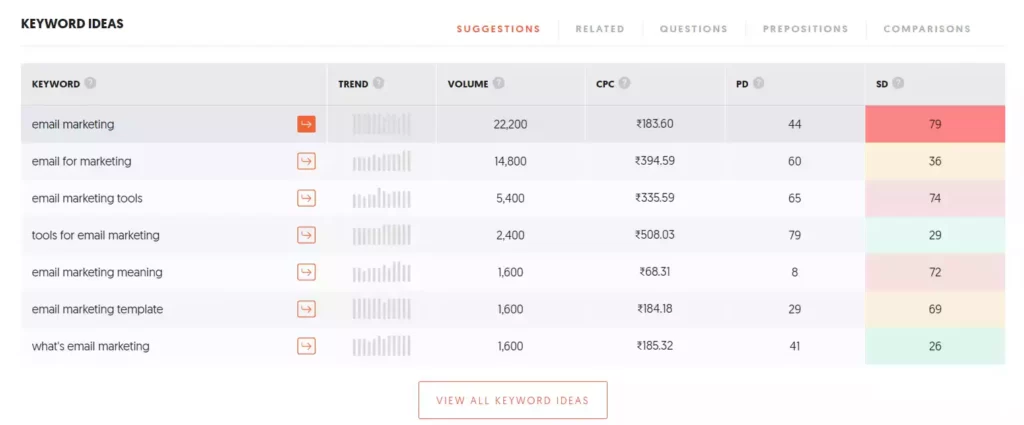Click keyword text 'email marketing tools'

tap(87, 198)
